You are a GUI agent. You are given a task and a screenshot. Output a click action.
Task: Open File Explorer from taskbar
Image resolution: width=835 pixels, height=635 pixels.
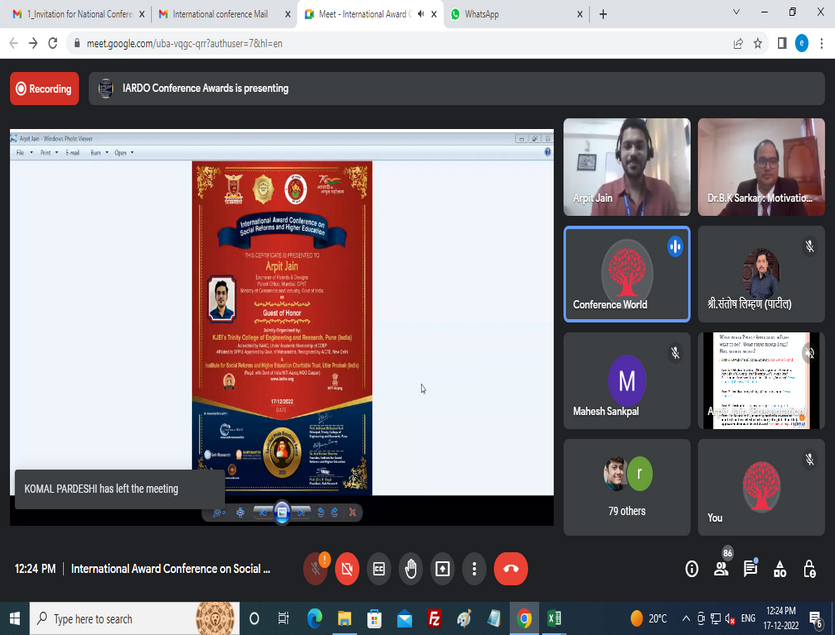344,618
